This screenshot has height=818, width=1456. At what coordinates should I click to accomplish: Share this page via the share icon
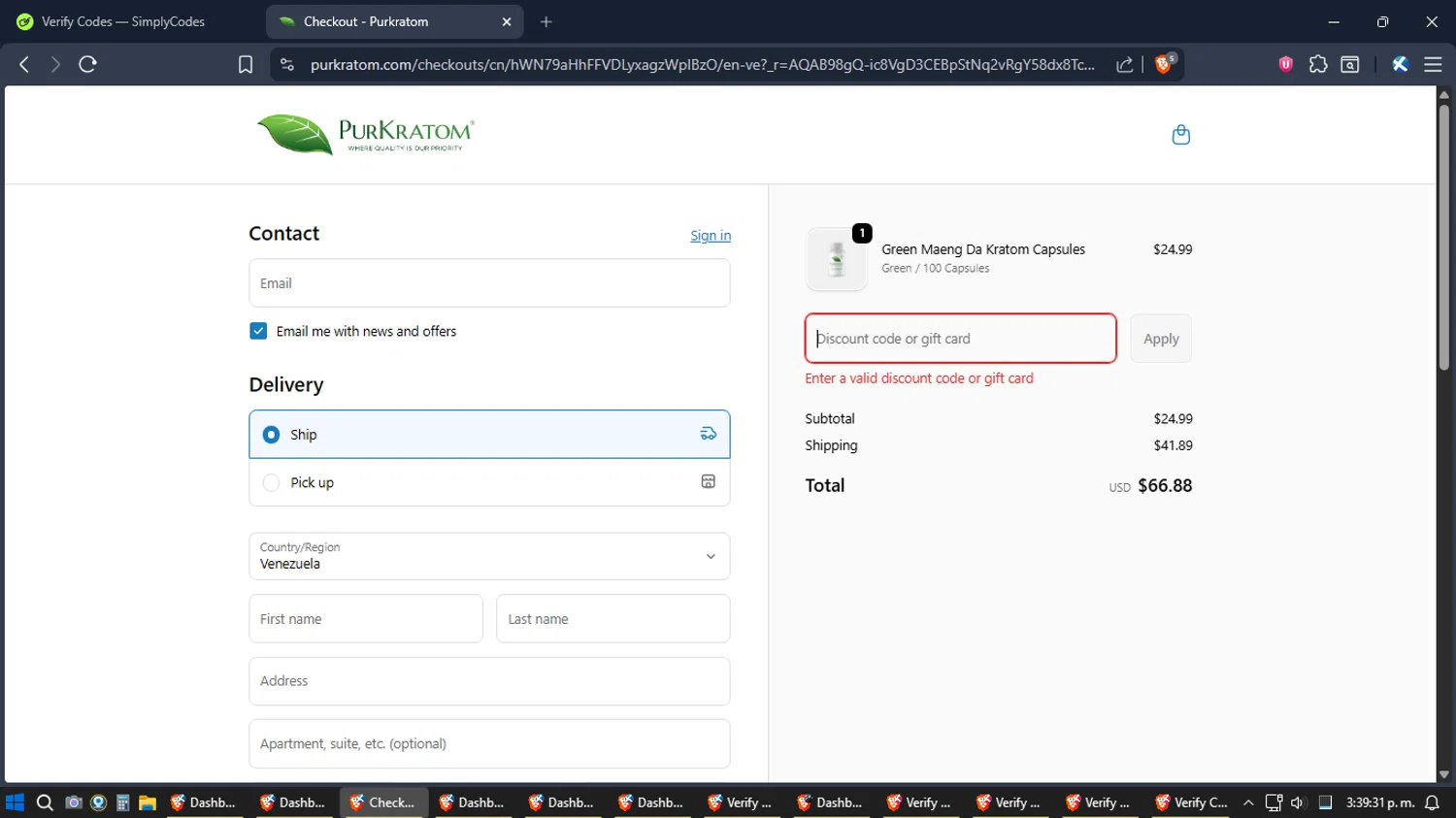point(1124,64)
